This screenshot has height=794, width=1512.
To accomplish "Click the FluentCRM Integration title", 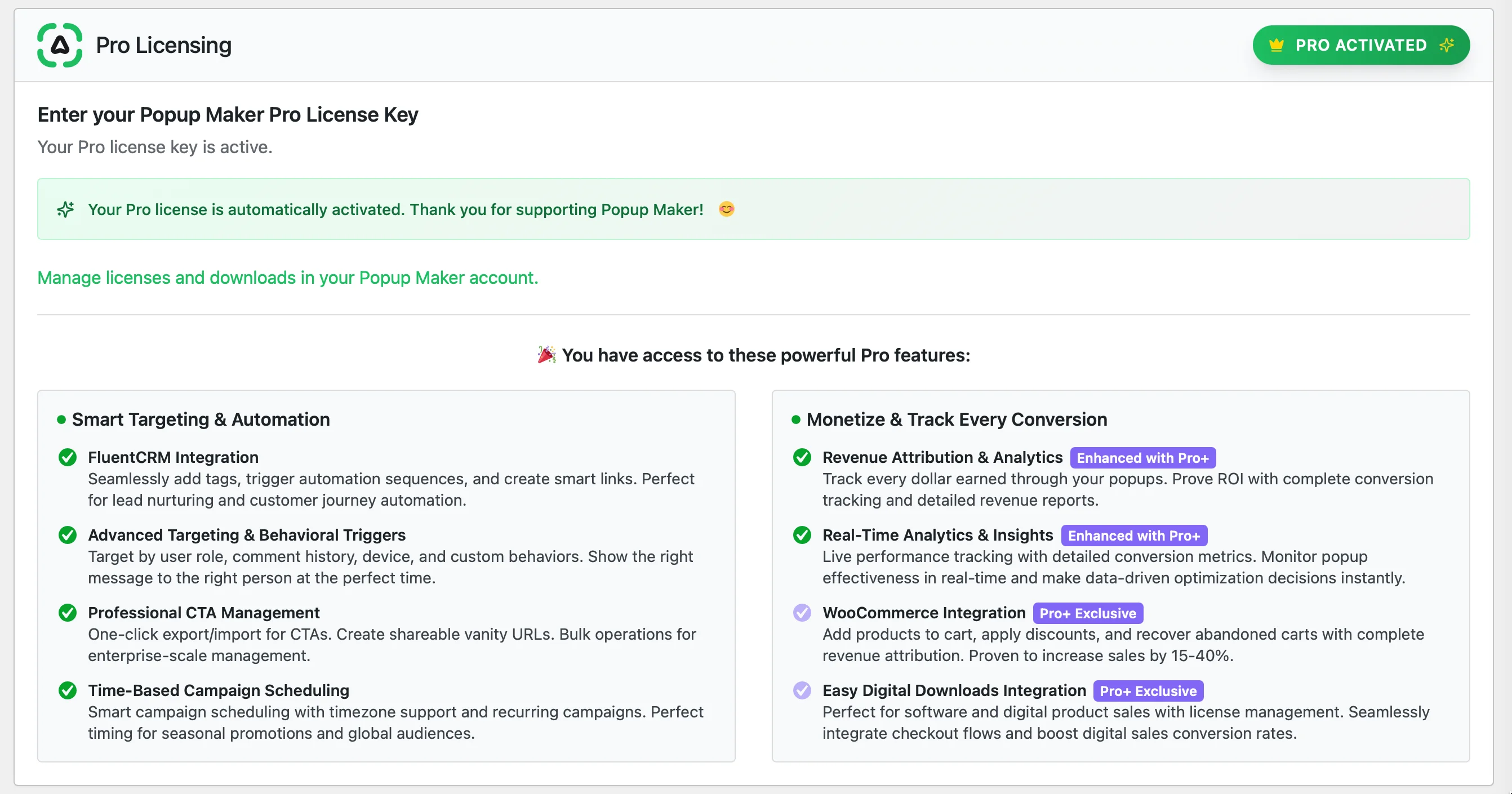I will 173,457.
